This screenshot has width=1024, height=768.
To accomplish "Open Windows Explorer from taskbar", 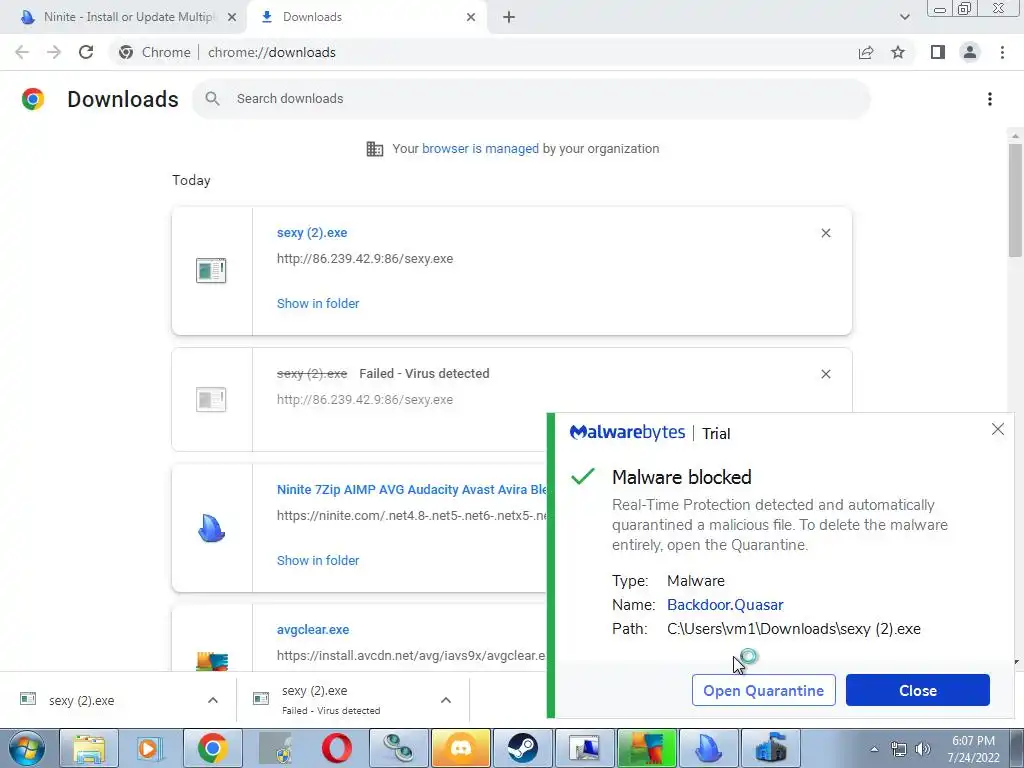I will tap(89, 748).
